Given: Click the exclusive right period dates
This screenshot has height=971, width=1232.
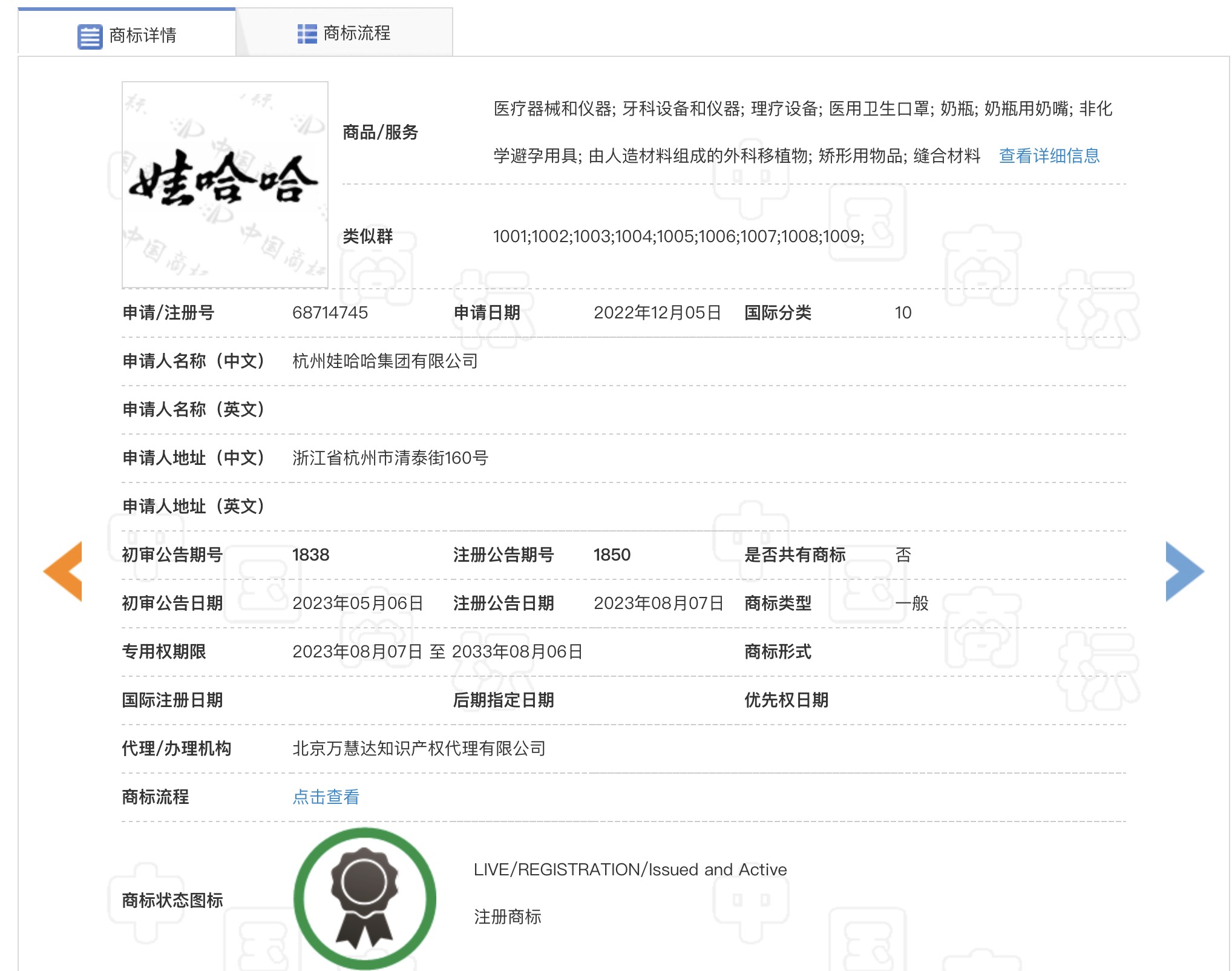Looking at the screenshot, I should 437,651.
